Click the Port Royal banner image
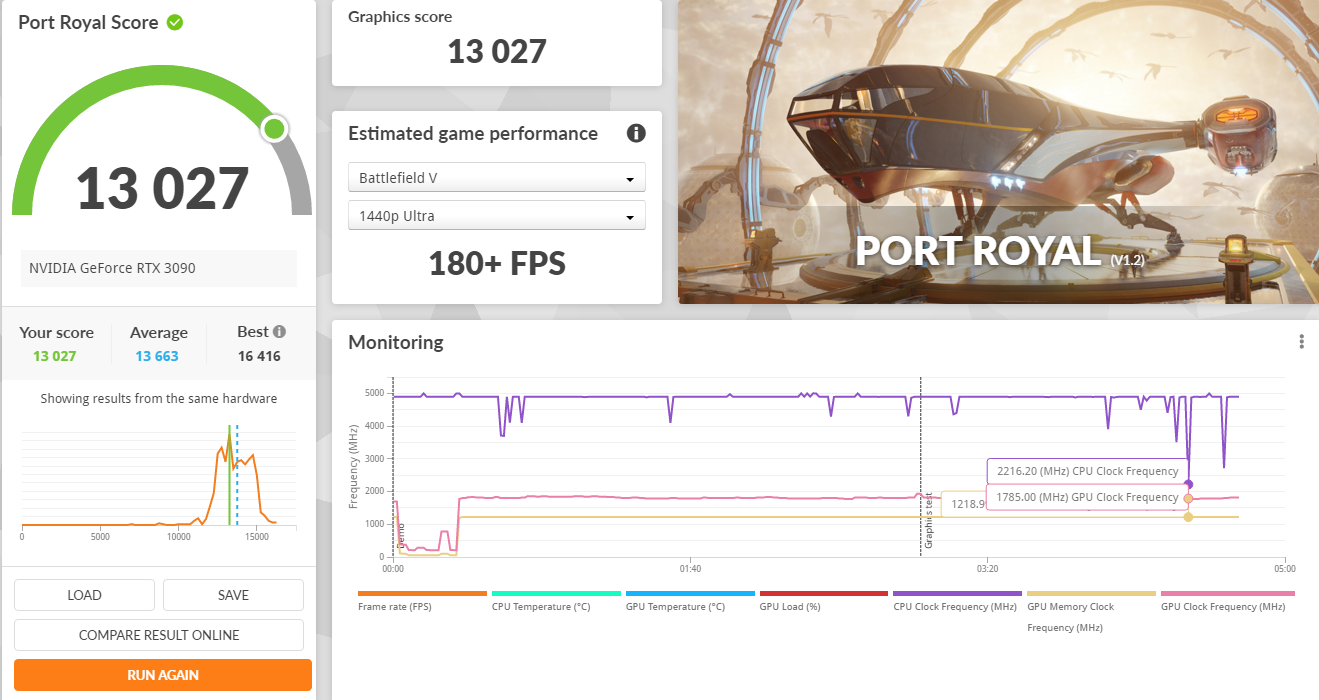Viewport: 1319px width, 700px height. [998, 152]
